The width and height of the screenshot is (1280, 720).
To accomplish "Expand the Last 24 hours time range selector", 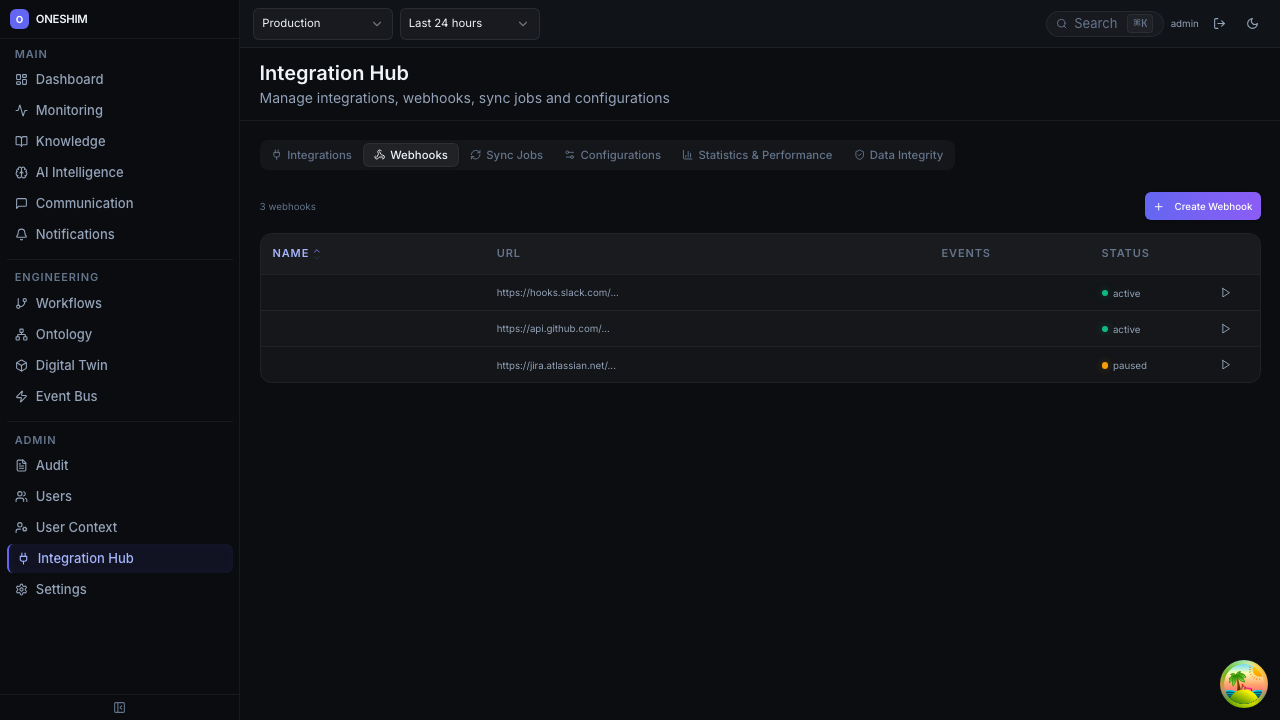I will [x=469, y=23].
